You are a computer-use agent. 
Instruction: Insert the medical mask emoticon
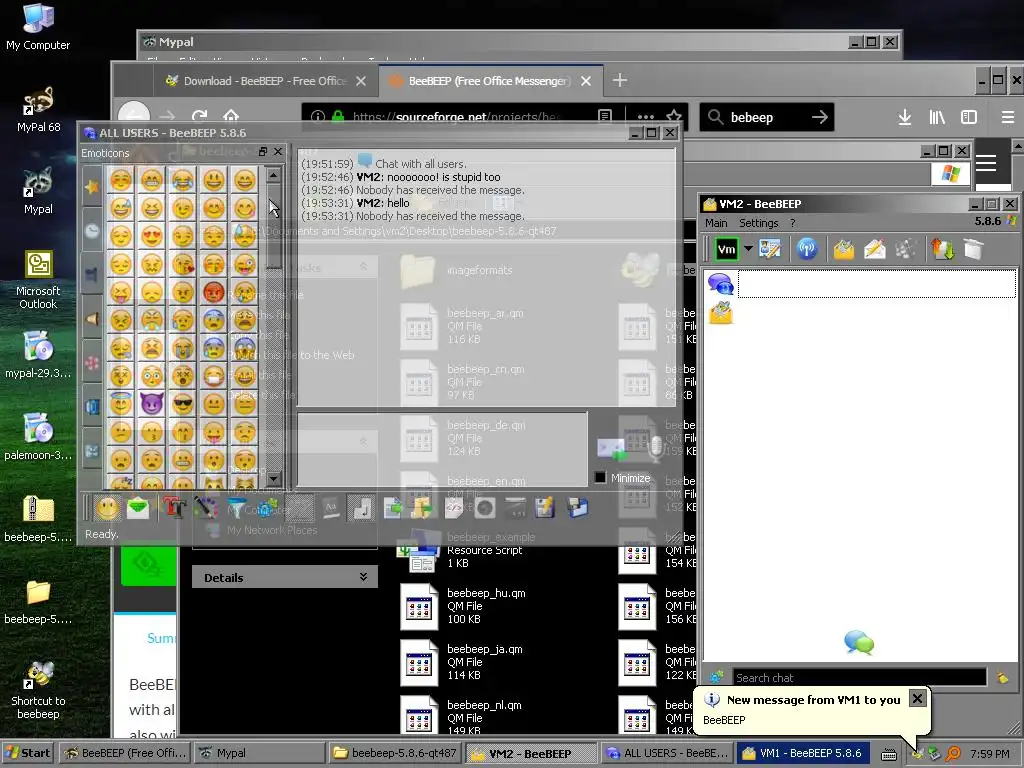coord(214,376)
